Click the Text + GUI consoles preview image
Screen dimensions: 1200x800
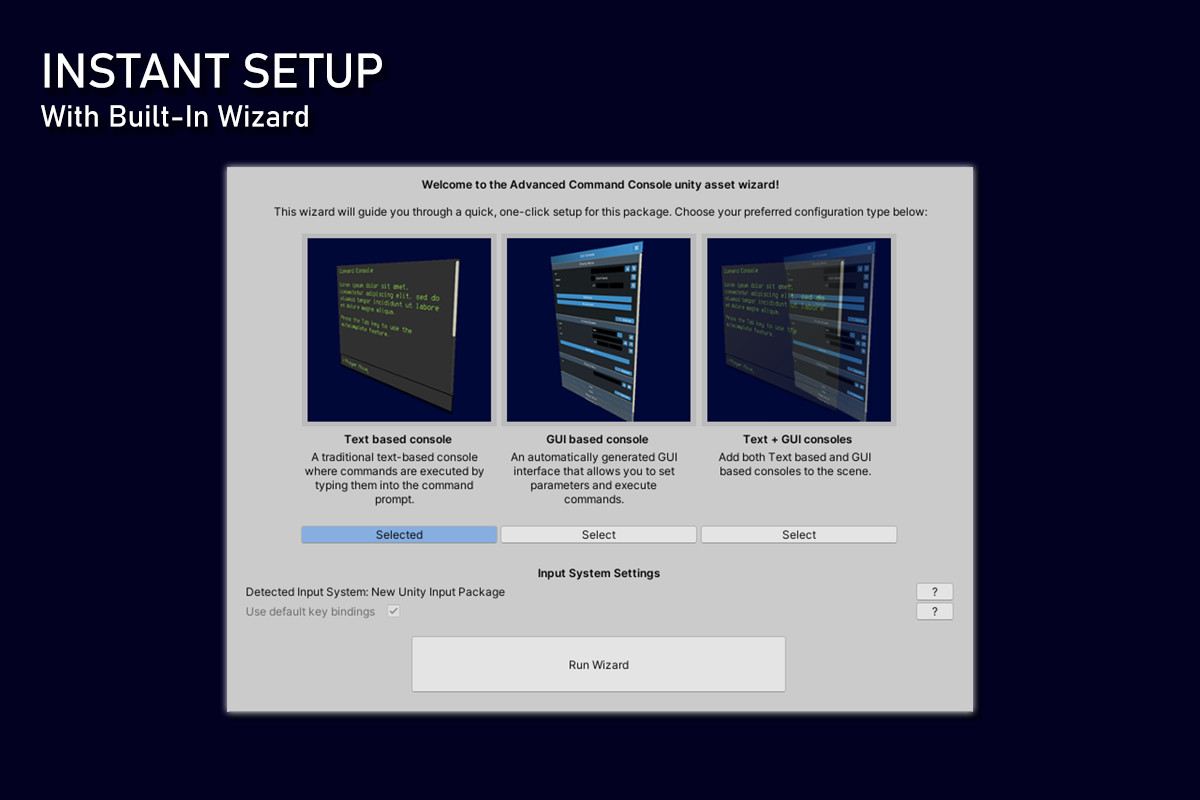coord(799,330)
